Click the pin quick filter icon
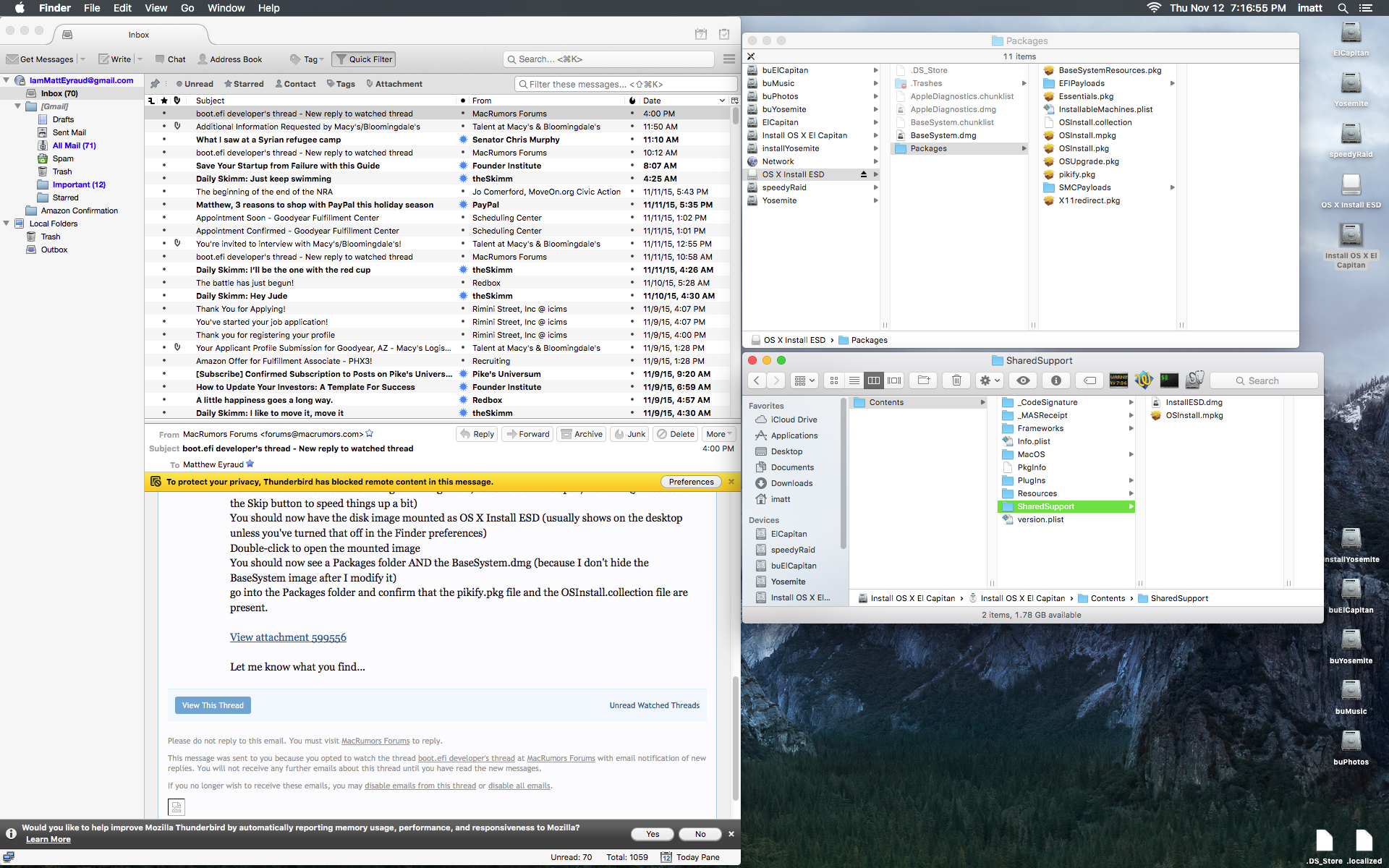 click(155, 84)
